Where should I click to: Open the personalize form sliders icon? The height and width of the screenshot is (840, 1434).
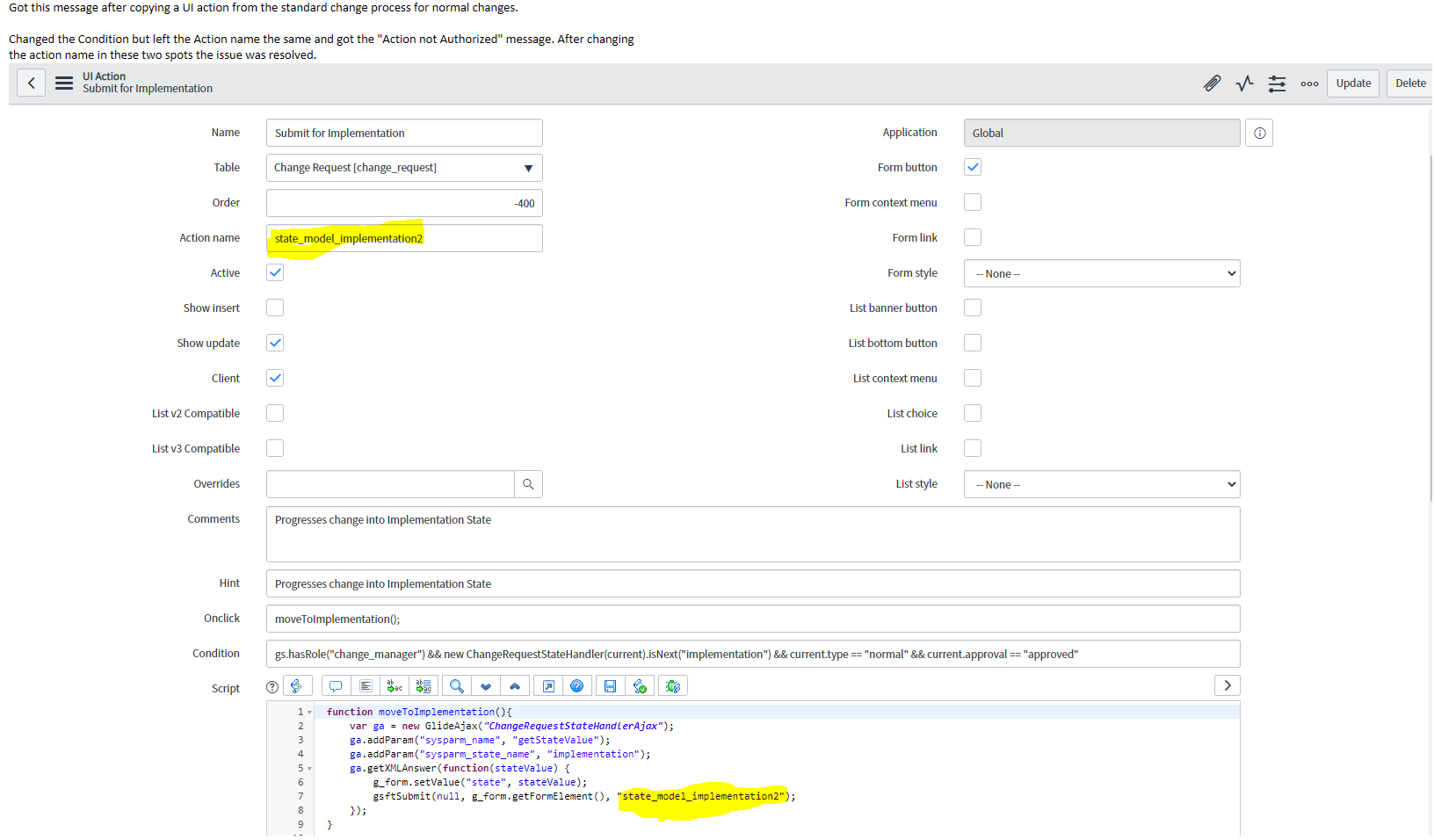(1277, 83)
